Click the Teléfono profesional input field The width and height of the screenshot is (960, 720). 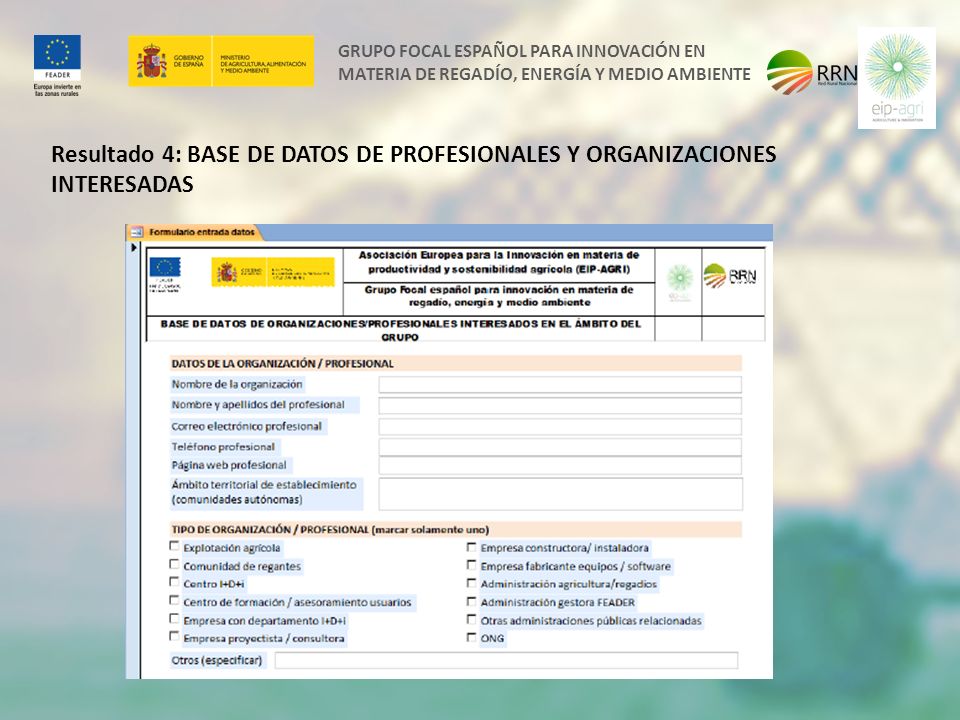pos(560,447)
